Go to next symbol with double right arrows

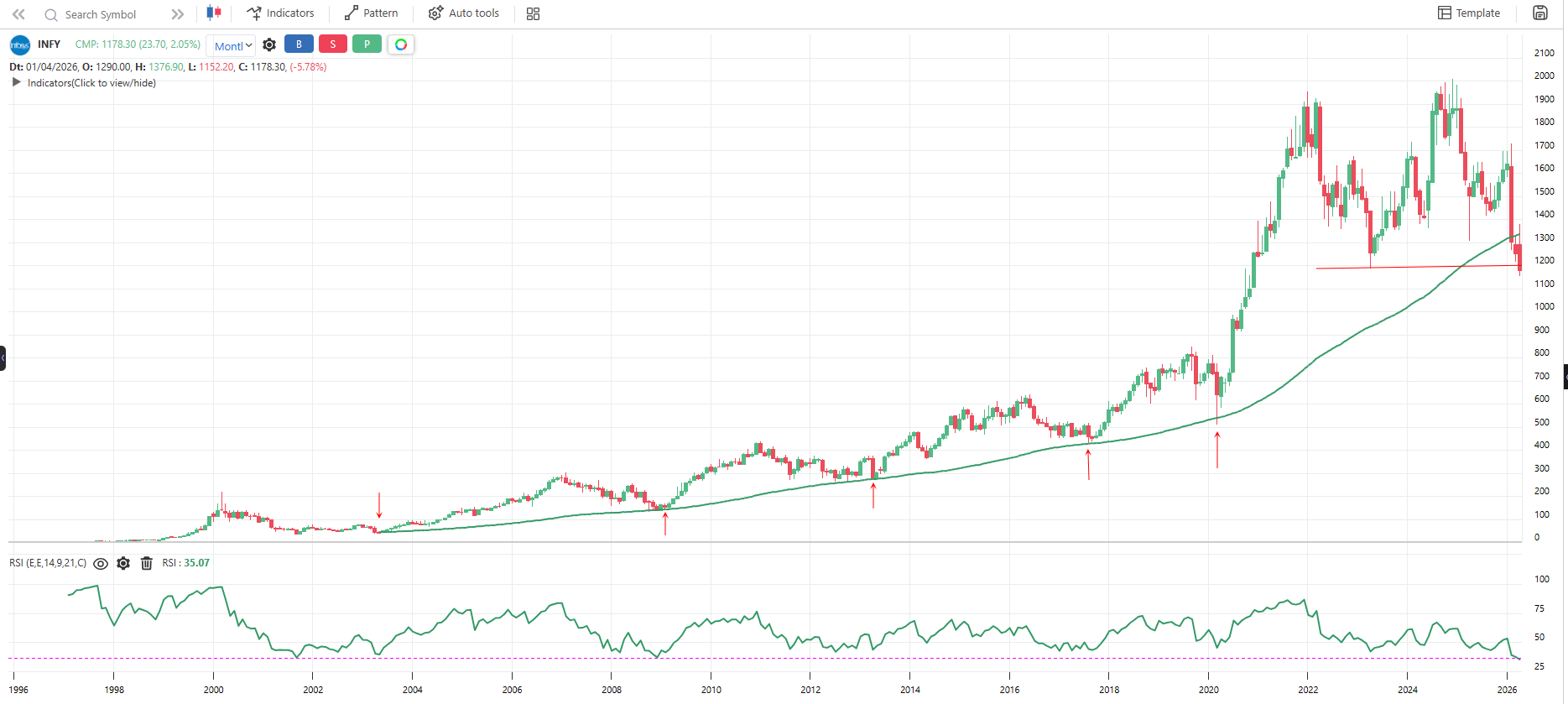pos(177,14)
